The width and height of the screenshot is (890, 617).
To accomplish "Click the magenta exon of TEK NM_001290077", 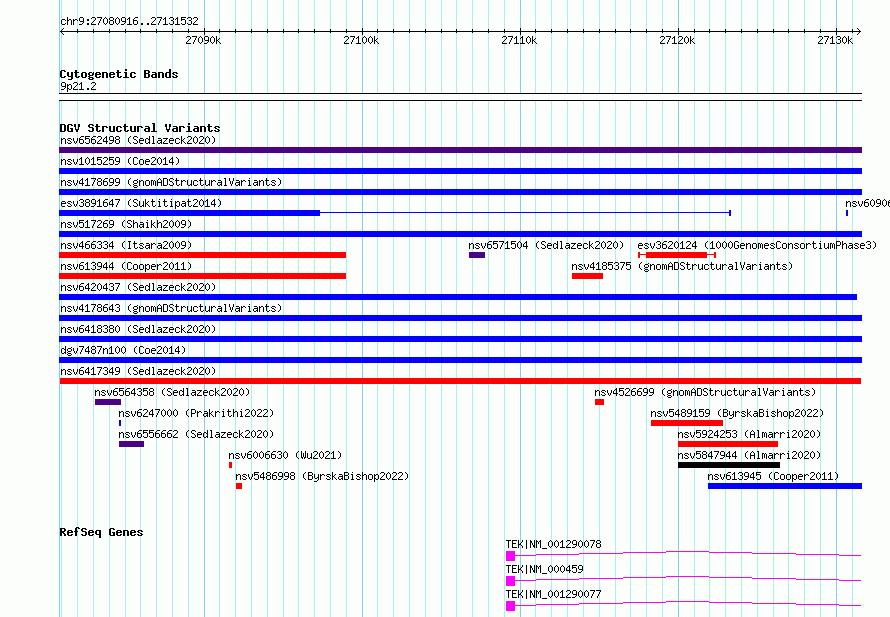I will tap(510, 606).
